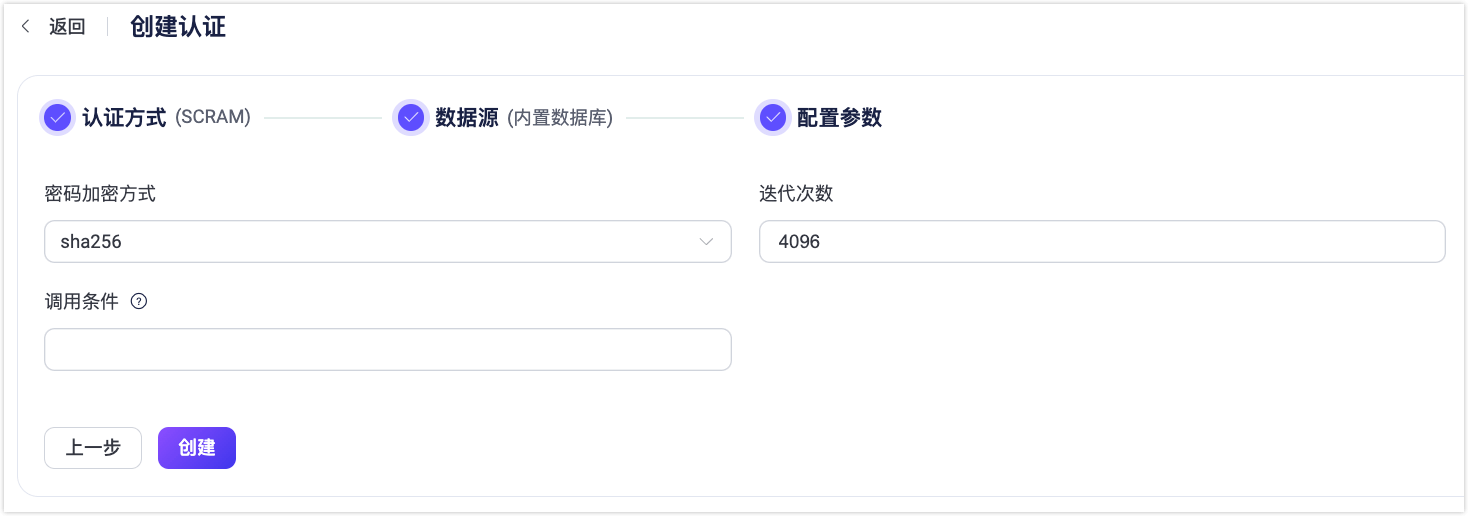Go to the 认证方式 step label

[x=124, y=118]
